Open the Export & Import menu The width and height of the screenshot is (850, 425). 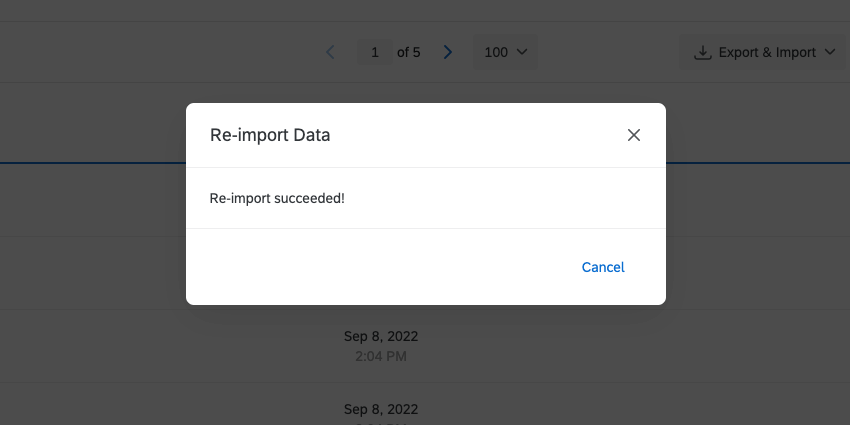765,52
